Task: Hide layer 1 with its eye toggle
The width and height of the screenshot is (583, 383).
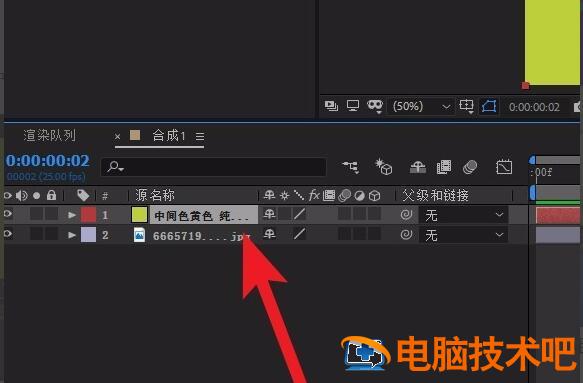Action: [x=7, y=214]
